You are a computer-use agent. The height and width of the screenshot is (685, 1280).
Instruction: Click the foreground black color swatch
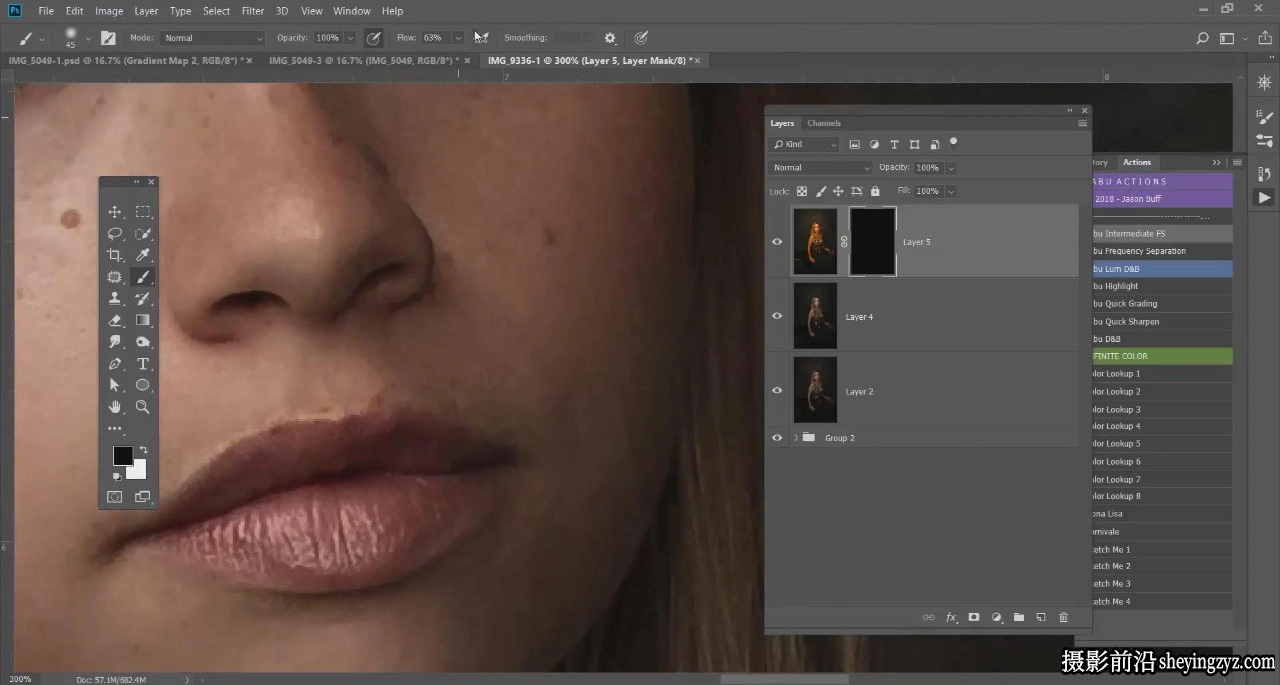pos(121,455)
